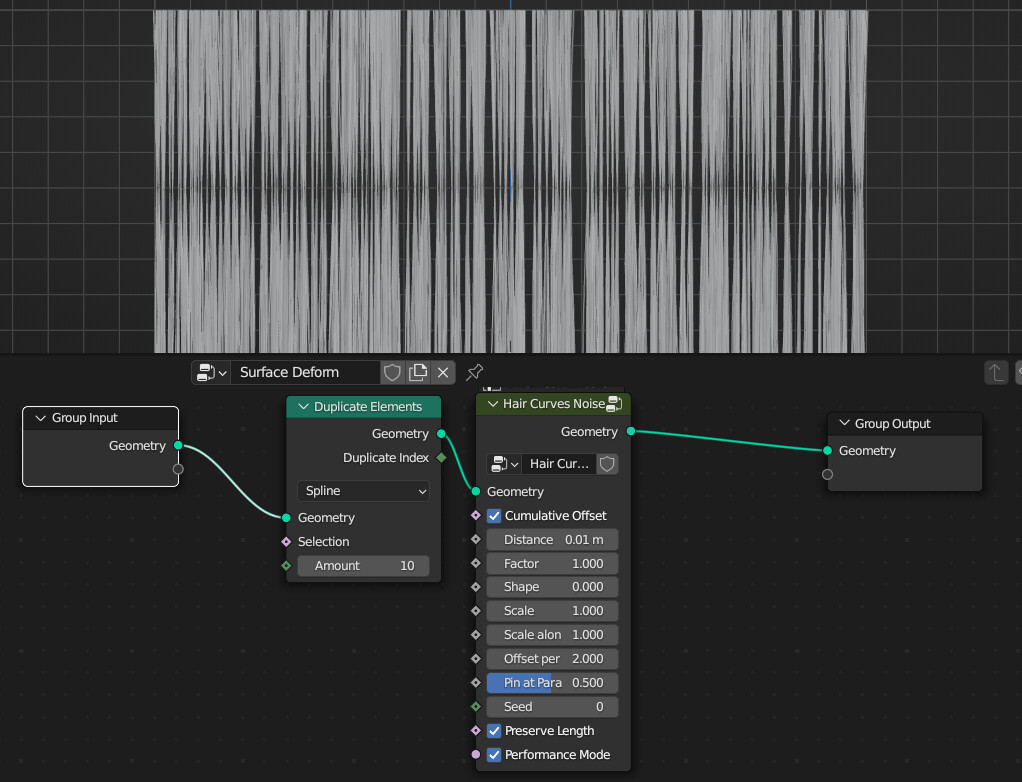Screen dimensions: 1022x782
Task: Click the go-to-parent-tree arrow icon at top right
Action: point(996,371)
